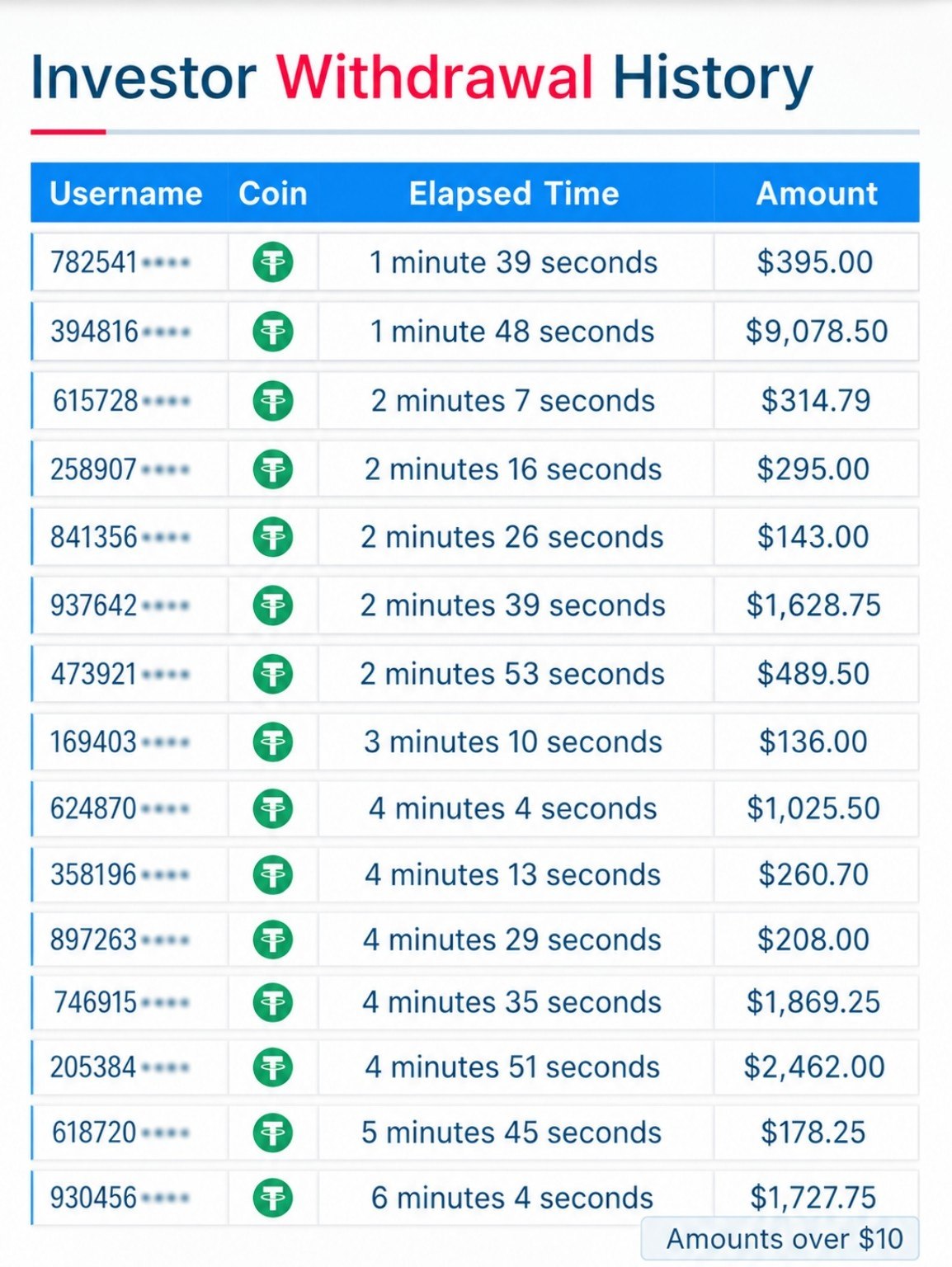Select the Amount column header
952x1267 pixels.
point(817,193)
